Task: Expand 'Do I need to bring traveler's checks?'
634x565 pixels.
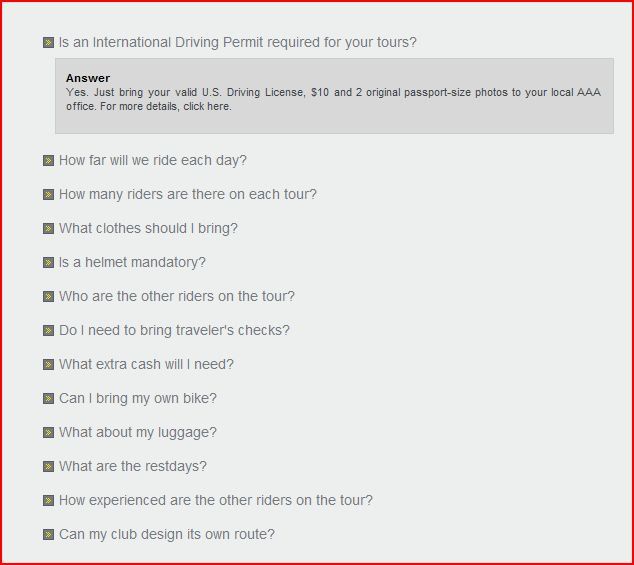Action: coord(174,330)
